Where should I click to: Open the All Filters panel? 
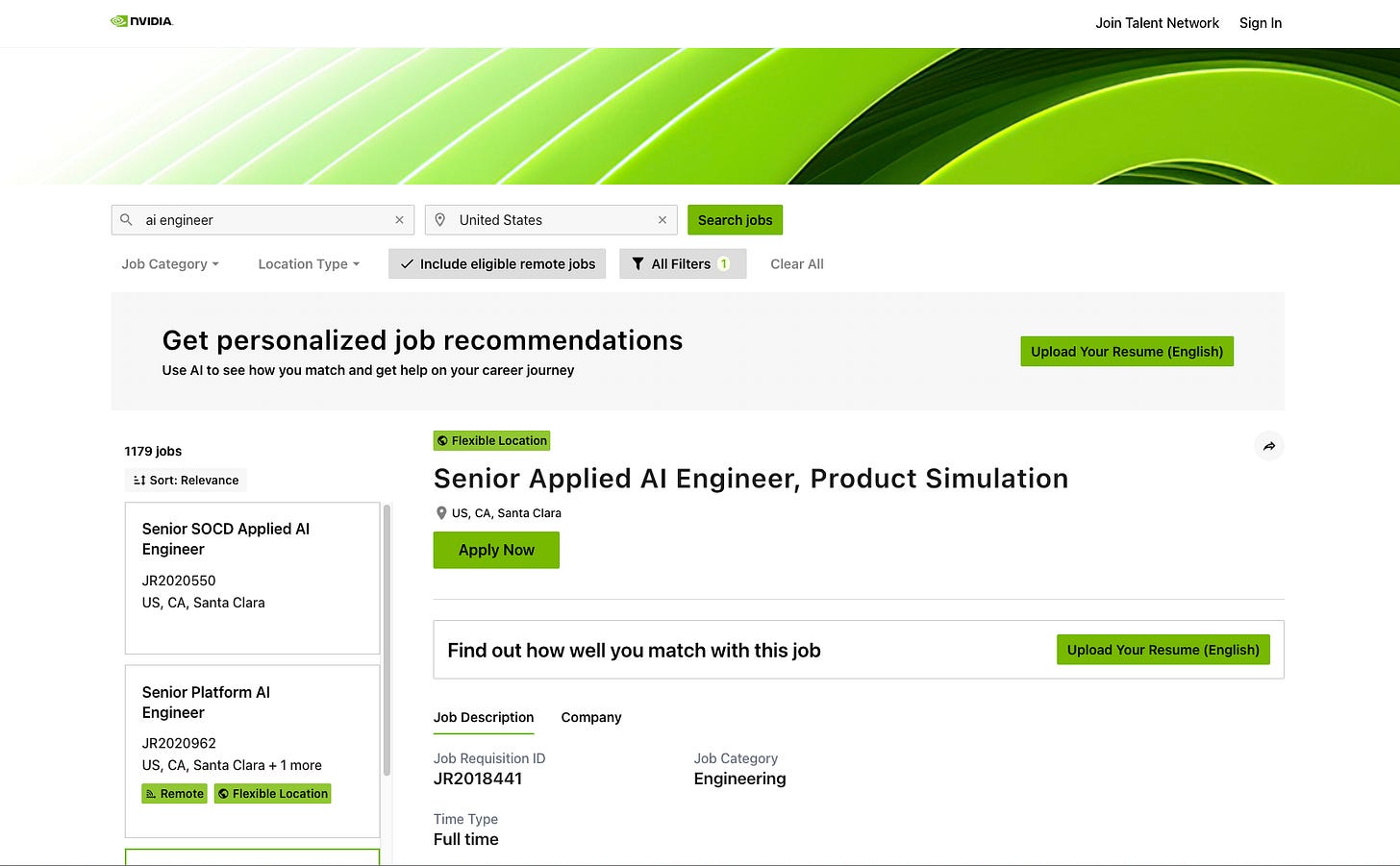(x=683, y=263)
